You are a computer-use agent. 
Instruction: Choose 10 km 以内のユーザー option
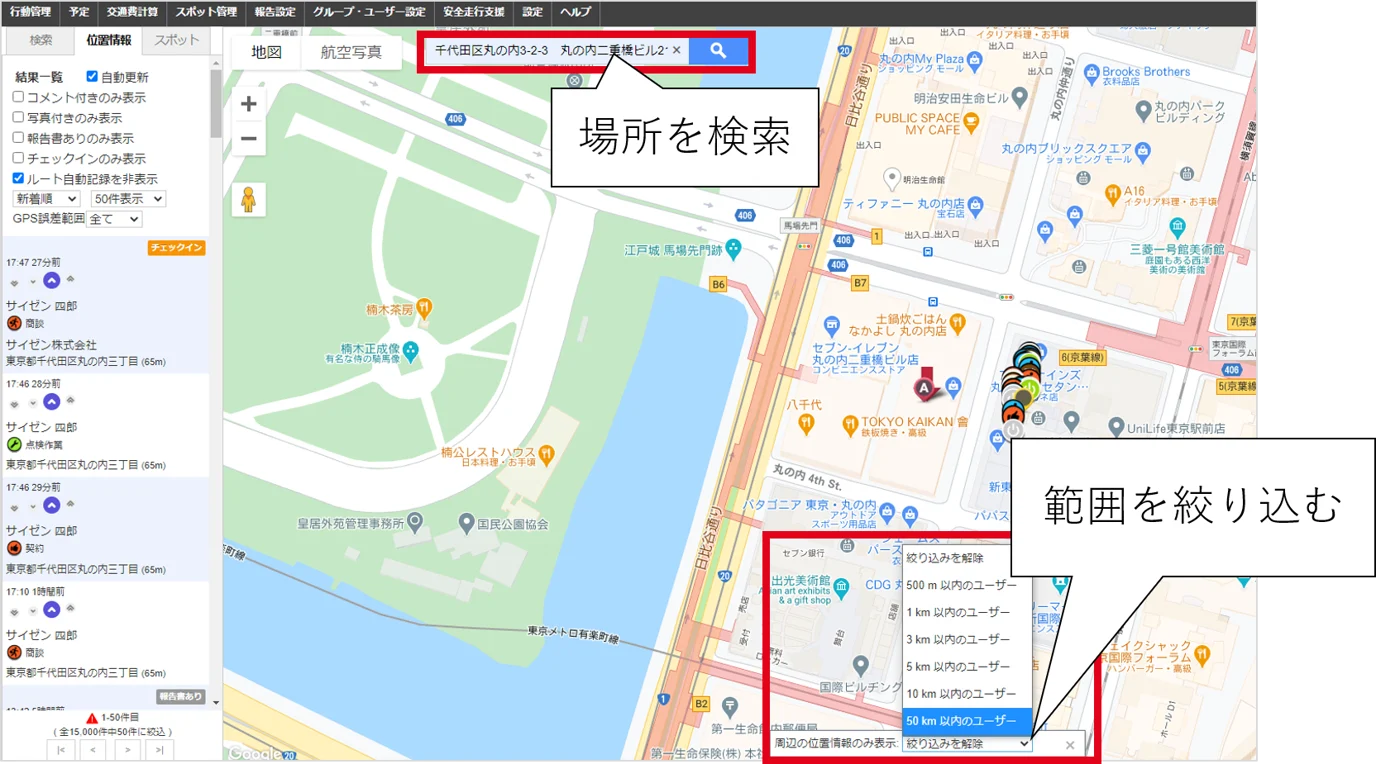pyautogui.click(x=967, y=693)
